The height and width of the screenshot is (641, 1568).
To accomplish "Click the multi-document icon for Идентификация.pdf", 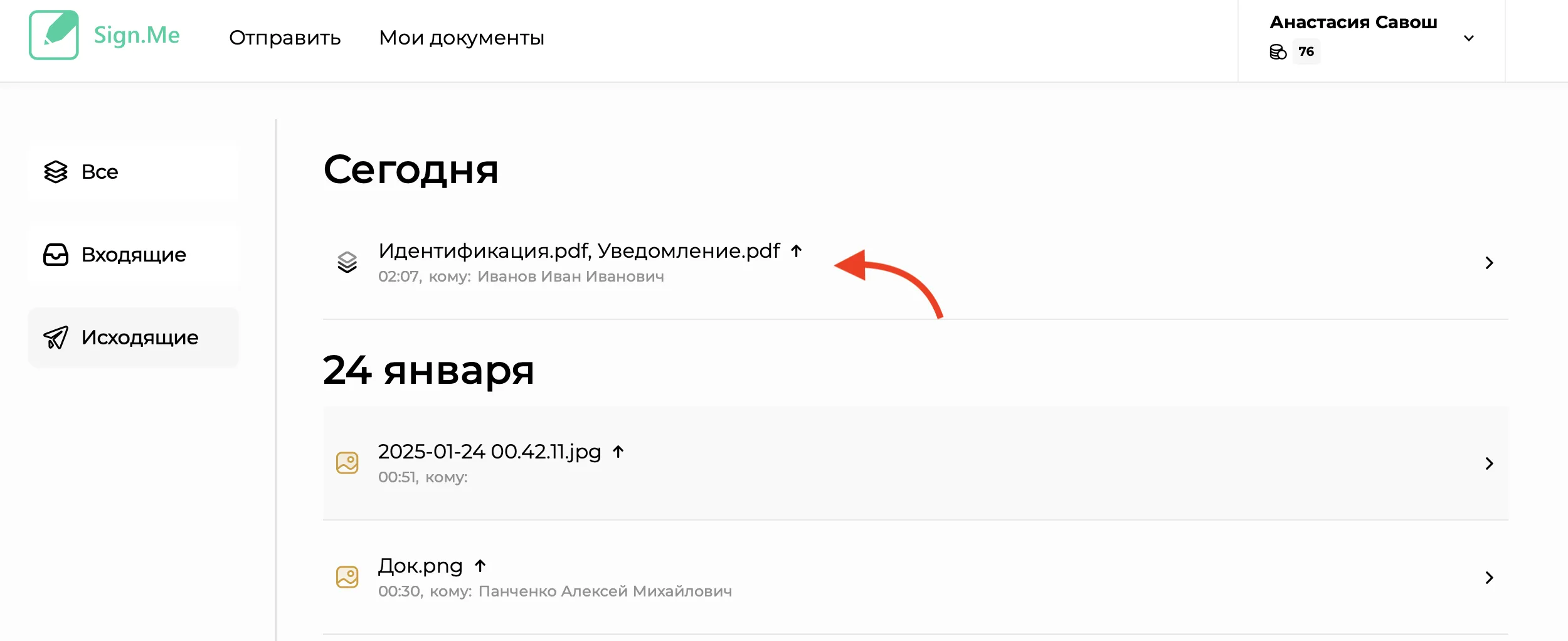I will click(347, 262).
